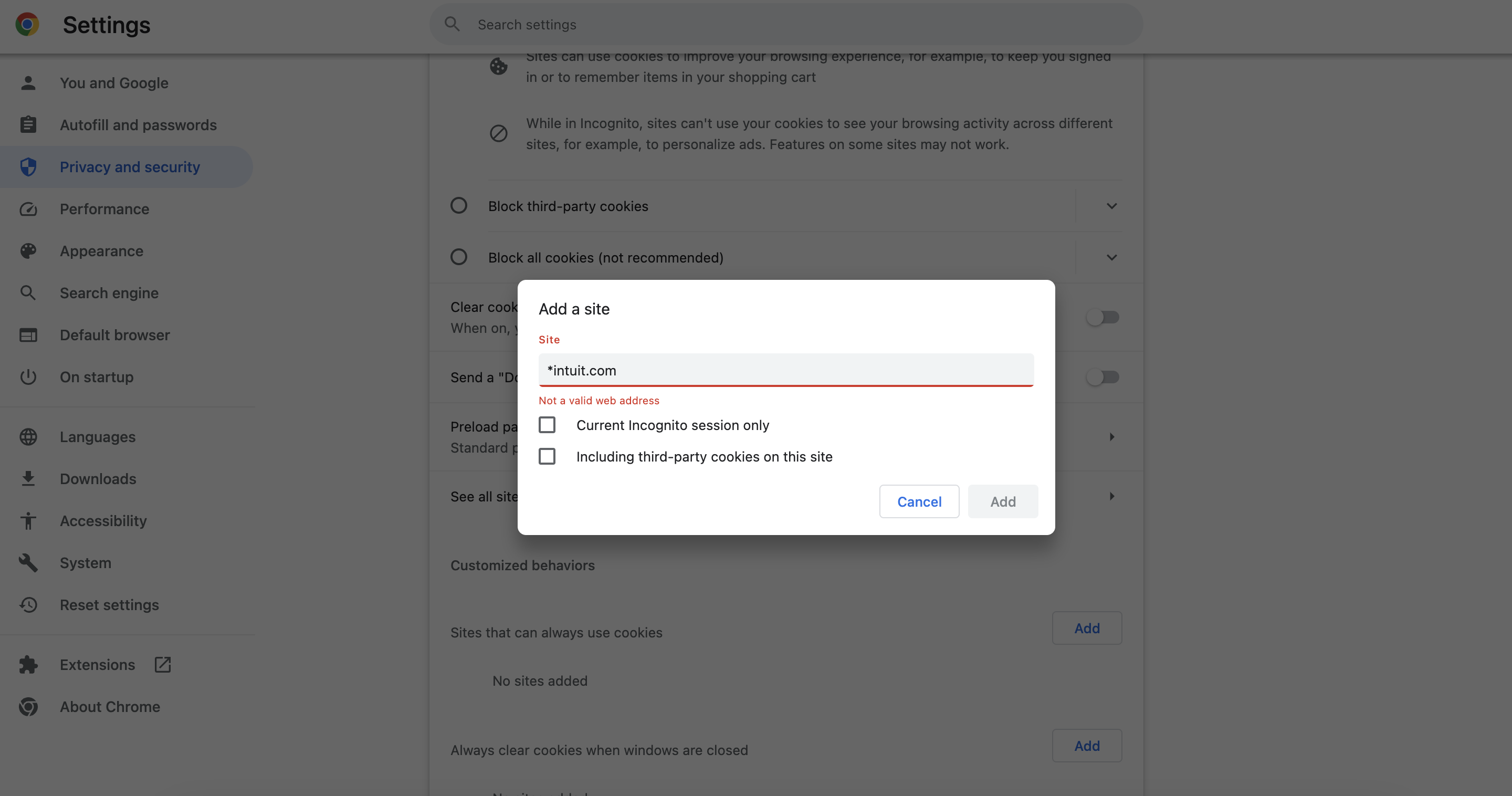Go to Downloads settings section
1512x796 pixels.
click(98, 479)
